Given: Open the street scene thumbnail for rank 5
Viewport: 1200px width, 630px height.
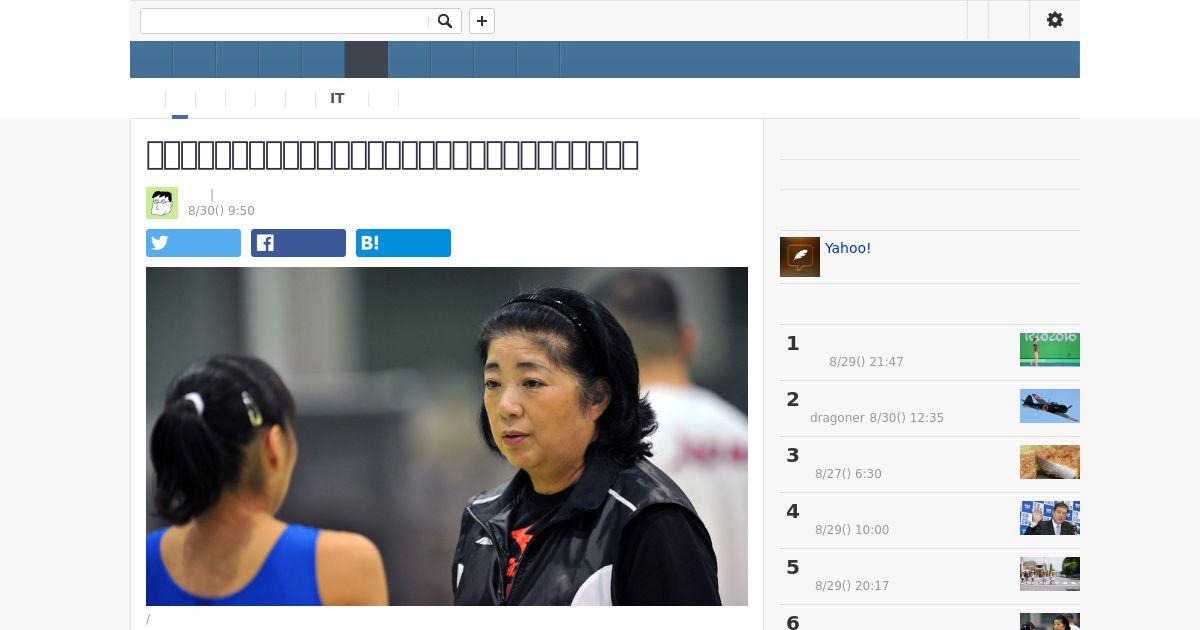Looking at the screenshot, I should [1050, 574].
